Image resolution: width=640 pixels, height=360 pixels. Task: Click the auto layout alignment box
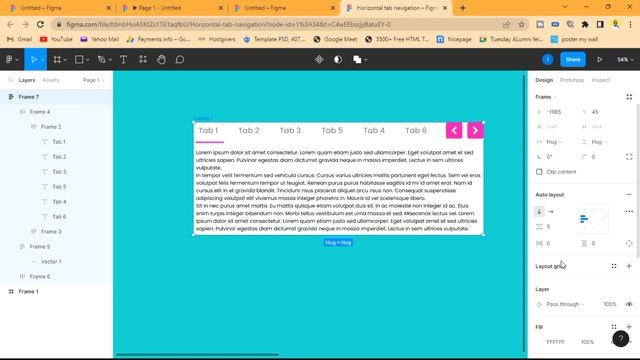click(x=593, y=219)
